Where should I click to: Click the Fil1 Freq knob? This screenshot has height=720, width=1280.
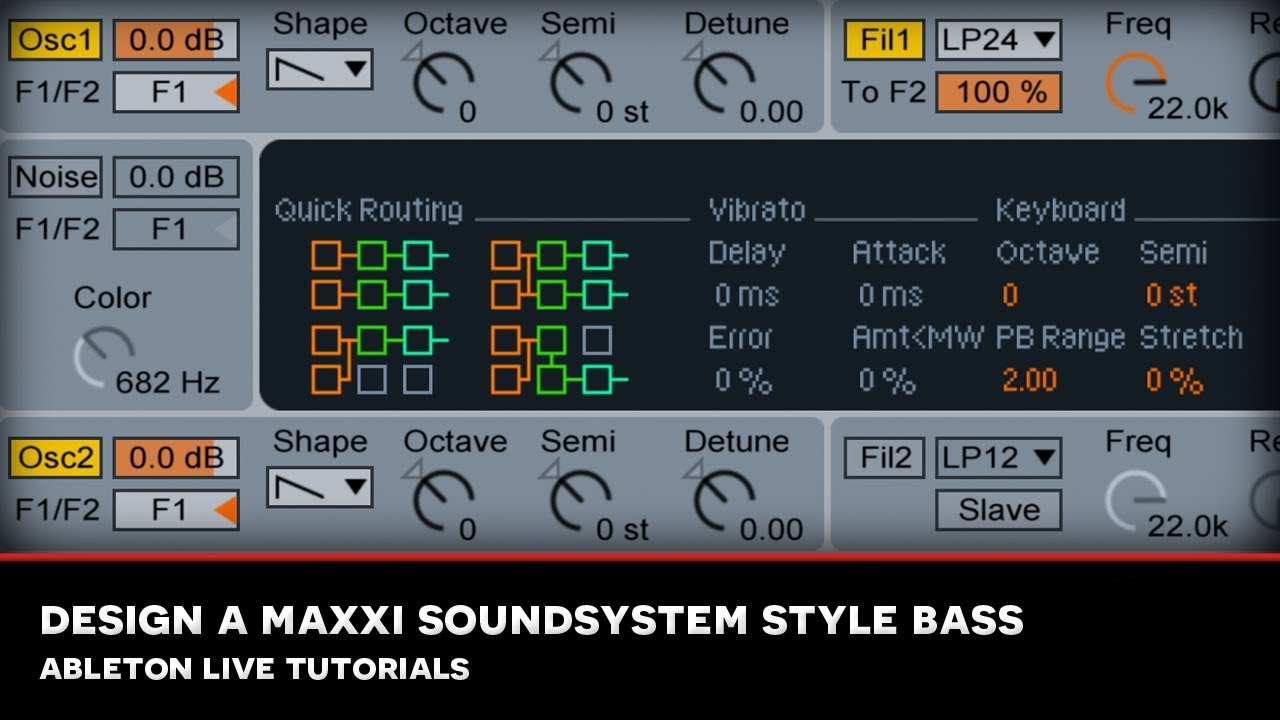(1135, 82)
